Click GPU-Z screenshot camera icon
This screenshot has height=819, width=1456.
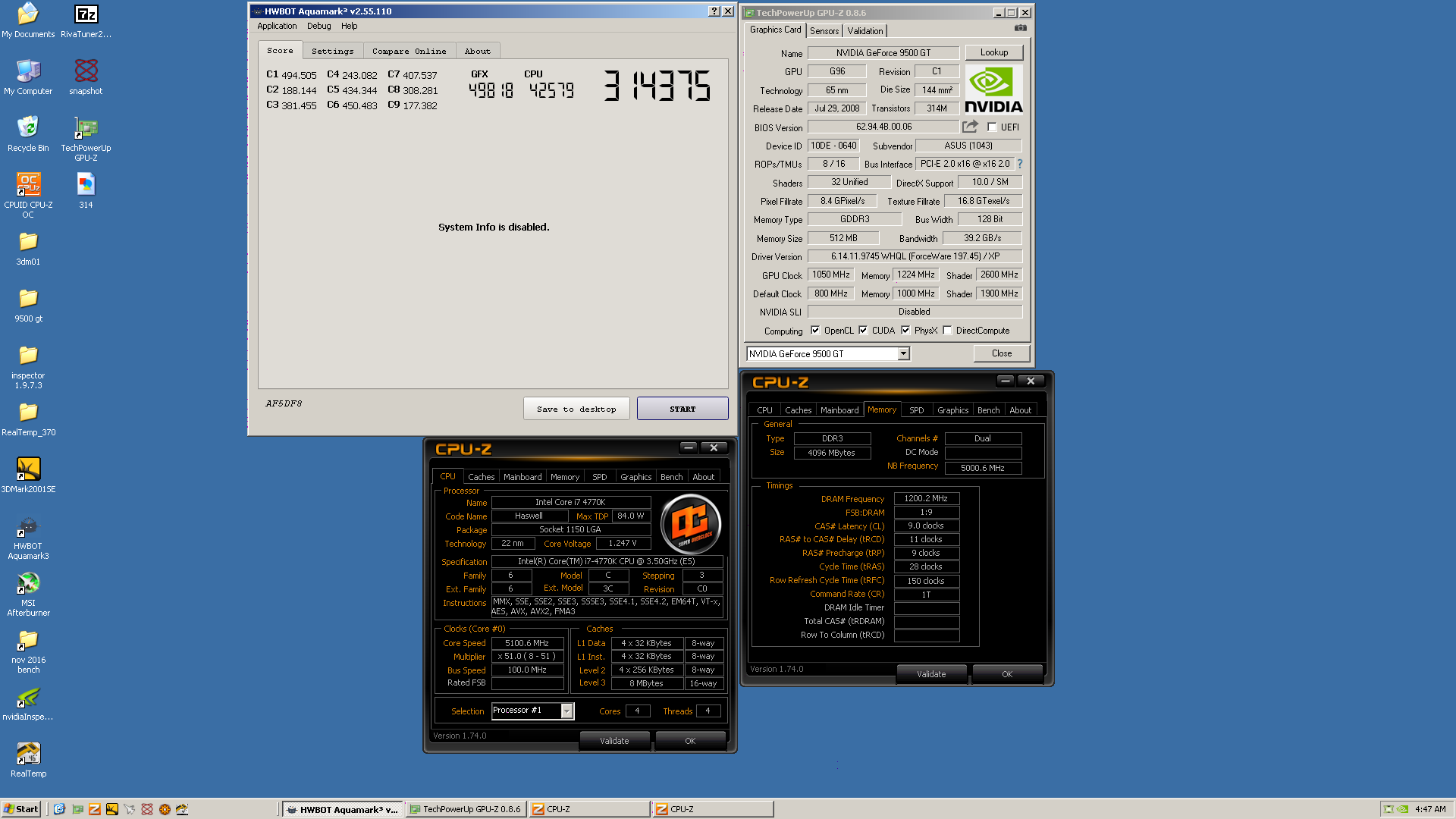click(x=1021, y=28)
